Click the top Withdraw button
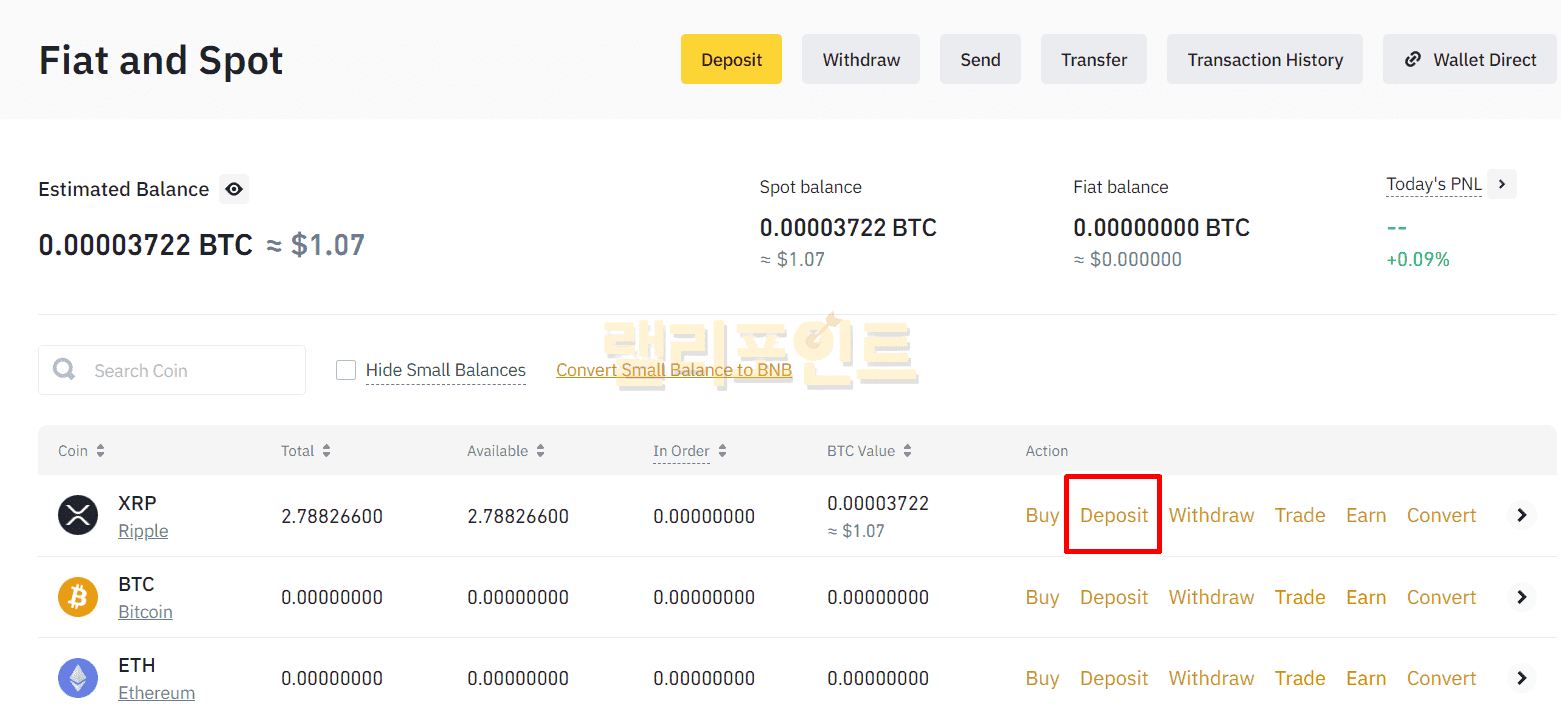 [861, 59]
